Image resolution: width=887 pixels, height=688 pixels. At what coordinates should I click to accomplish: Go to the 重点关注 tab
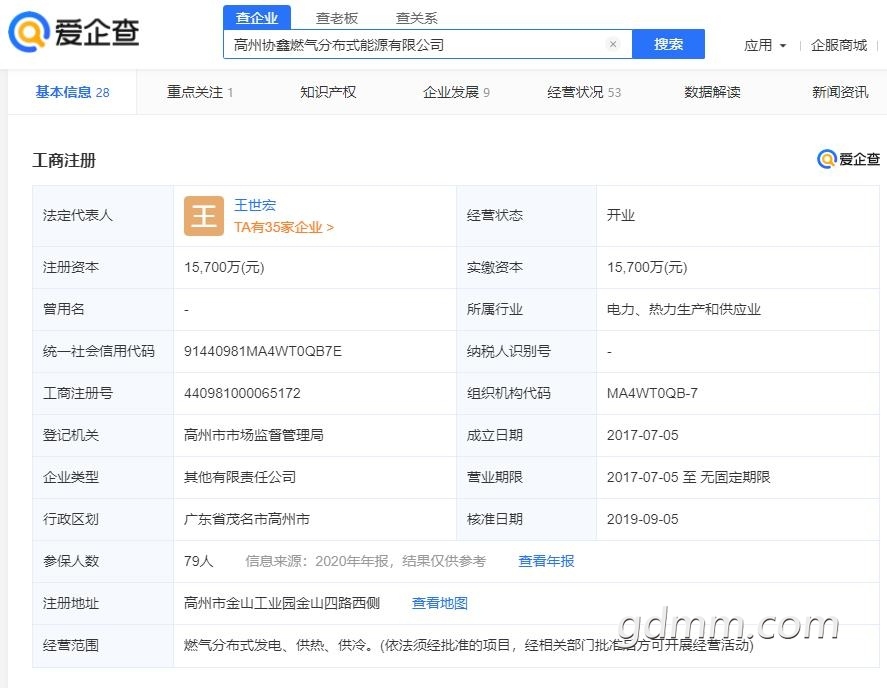(x=200, y=92)
